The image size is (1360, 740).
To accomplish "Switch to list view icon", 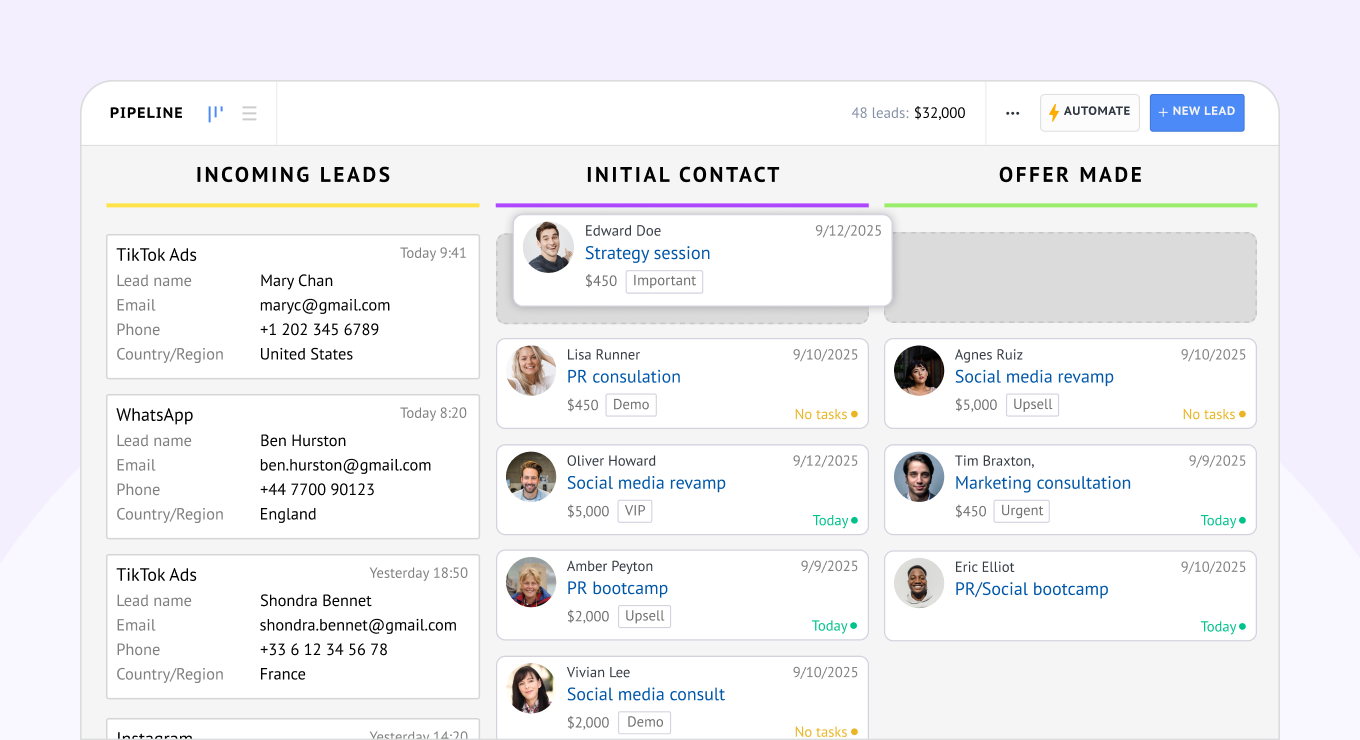I will point(249,113).
